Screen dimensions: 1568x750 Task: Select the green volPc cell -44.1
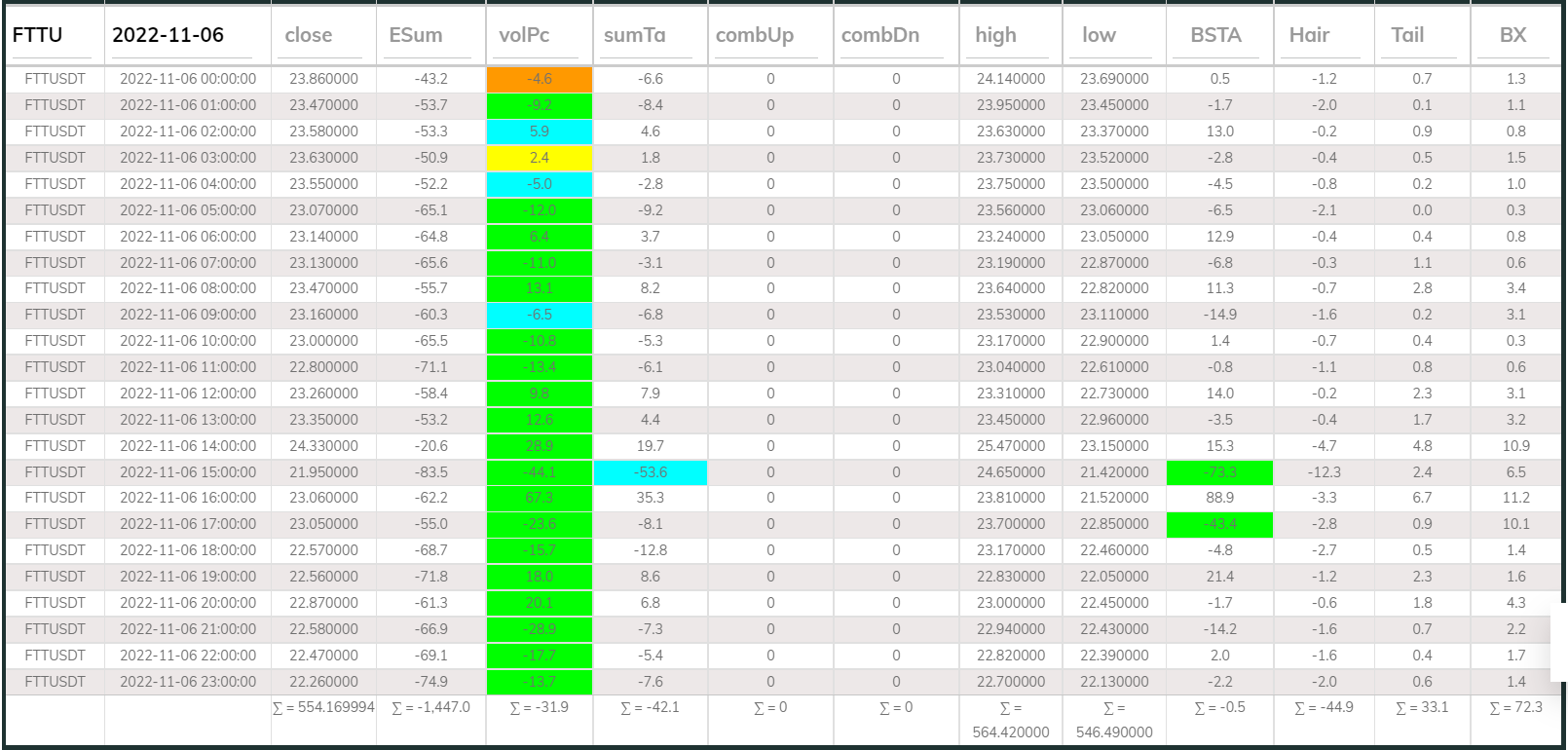540,472
